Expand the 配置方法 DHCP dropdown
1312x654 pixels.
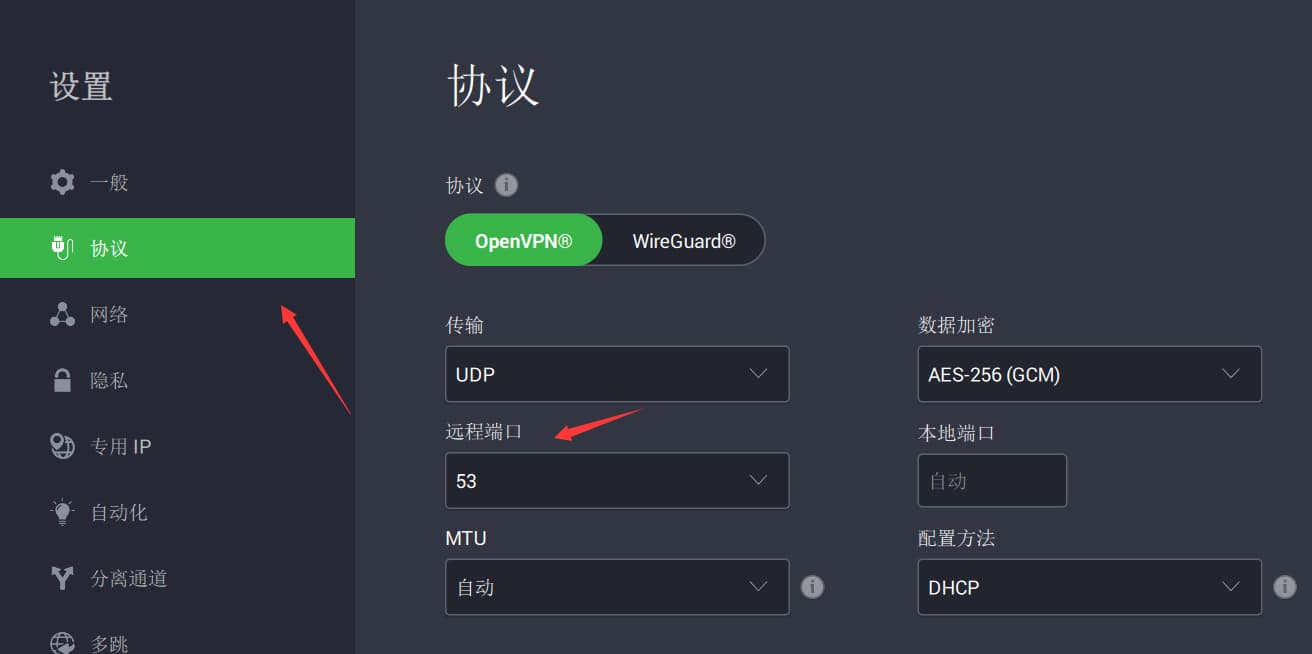point(1089,587)
